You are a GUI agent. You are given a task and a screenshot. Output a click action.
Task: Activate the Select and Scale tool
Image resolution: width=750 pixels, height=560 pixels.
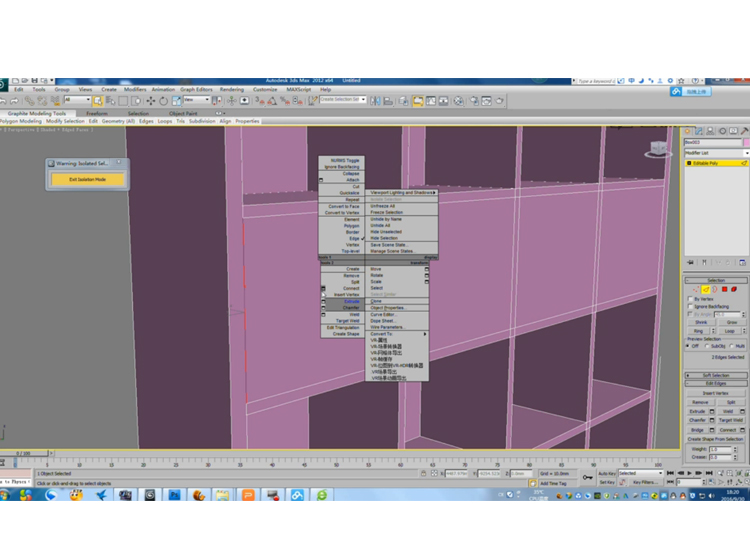[176, 100]
